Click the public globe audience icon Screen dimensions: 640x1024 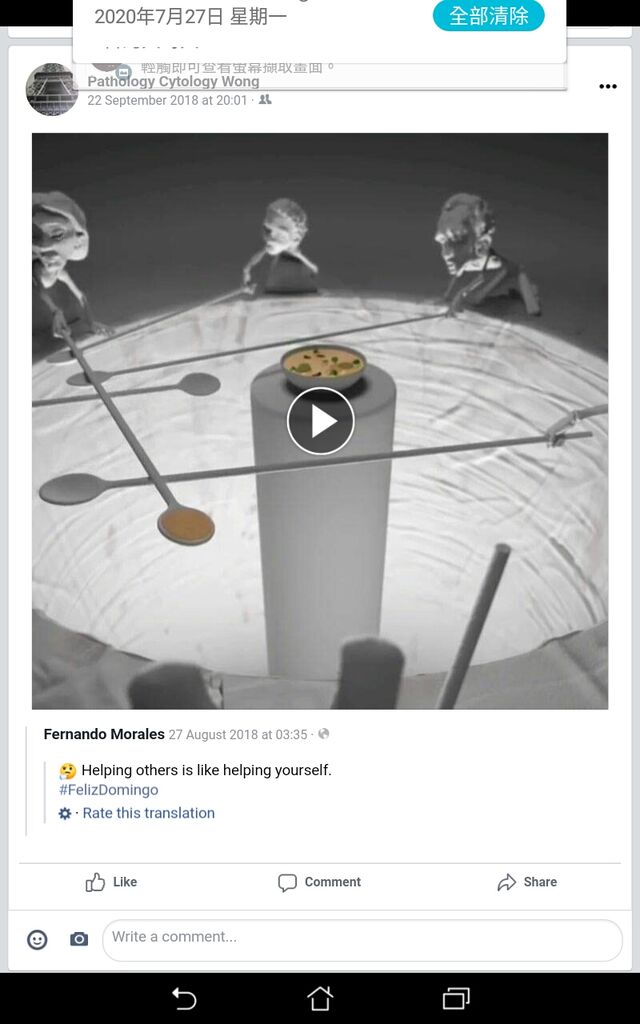[x=323, y=734]
